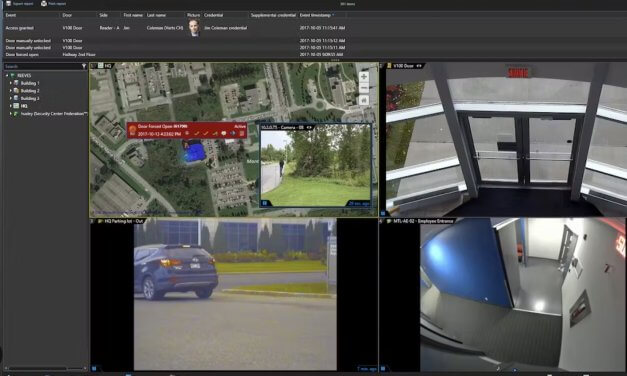Zoom out on the HQ map
The image size is (627, 376).
pyautogui.click(x=363, y=88)
